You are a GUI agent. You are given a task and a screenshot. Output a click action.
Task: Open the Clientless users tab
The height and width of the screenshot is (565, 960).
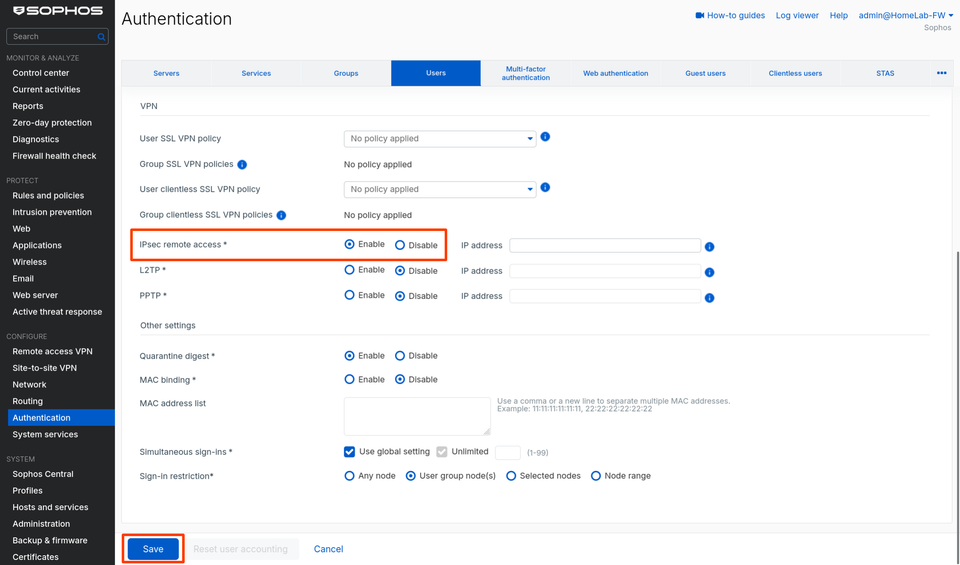coord(795,73)
